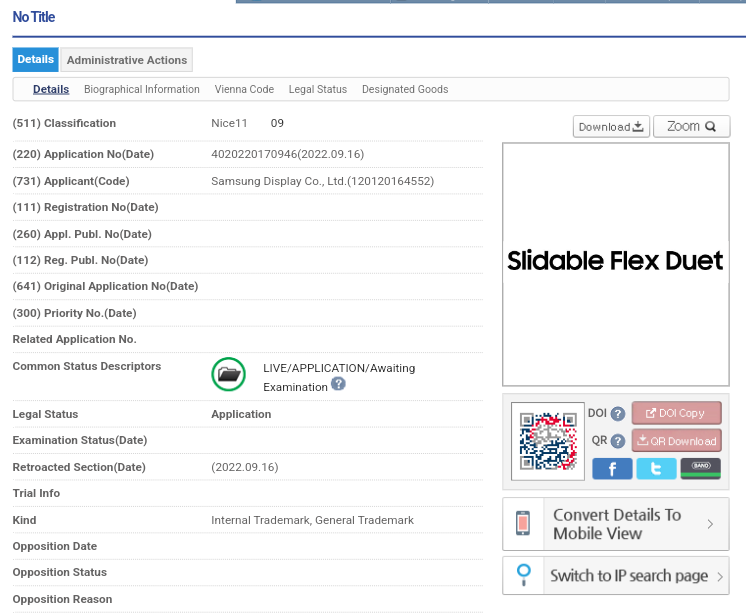The image size is (746, 613).
Task: Go to Biographical Information section
Action: (142, 89)
